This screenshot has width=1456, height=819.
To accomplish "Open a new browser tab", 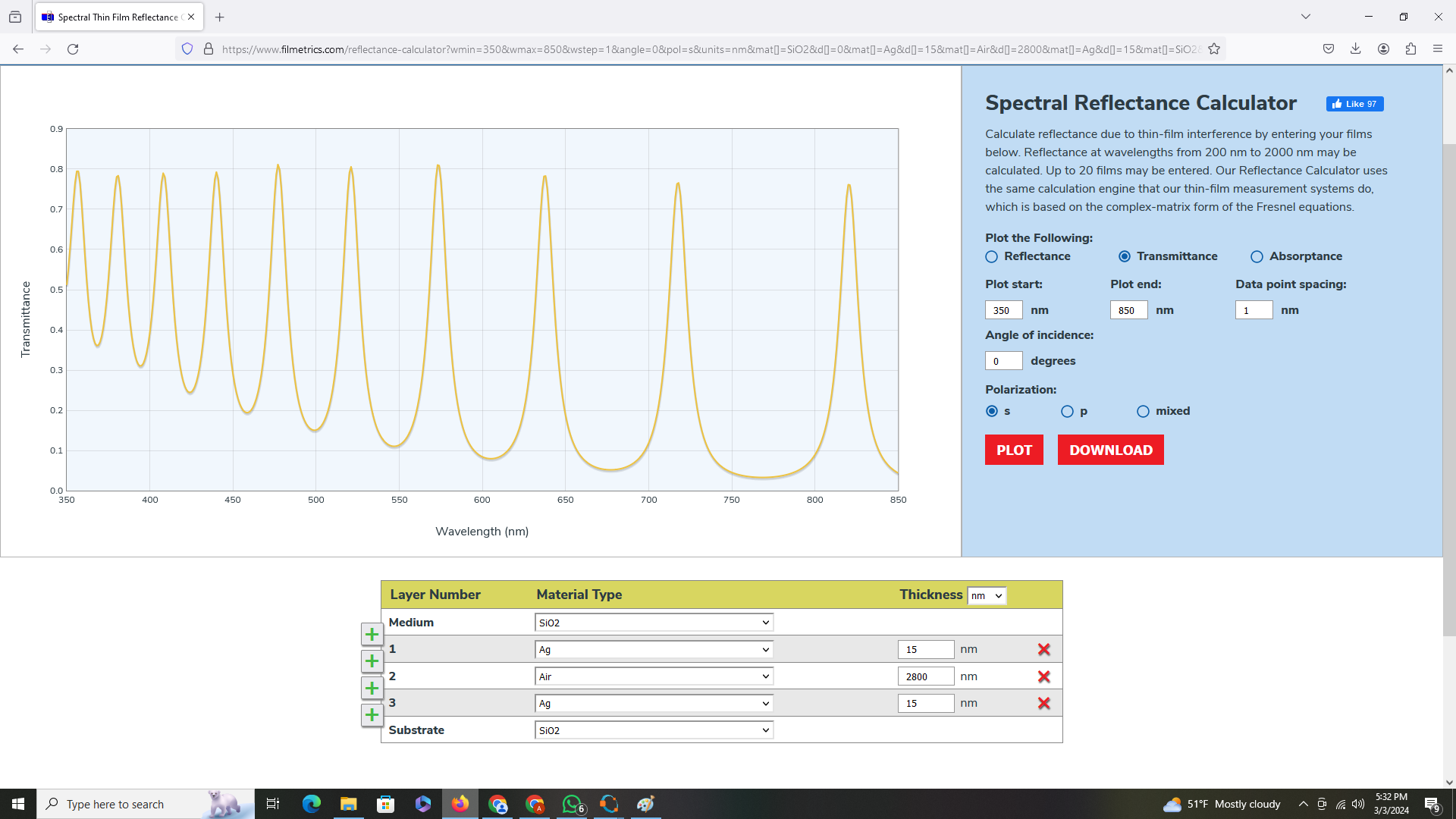I will coord(219,17).
